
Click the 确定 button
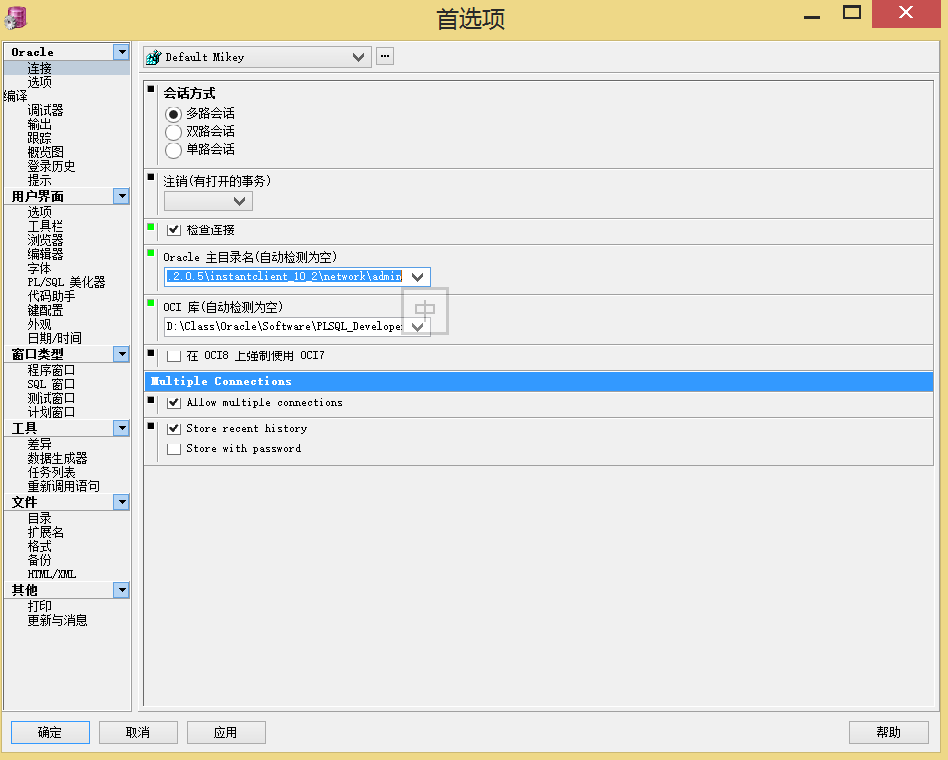(x=50, y=732)
